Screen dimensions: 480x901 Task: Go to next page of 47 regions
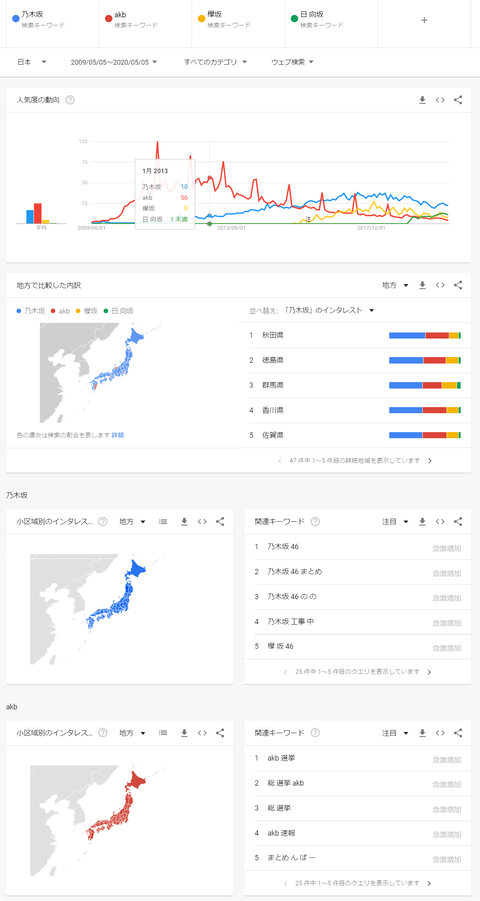tap(430, 461)
